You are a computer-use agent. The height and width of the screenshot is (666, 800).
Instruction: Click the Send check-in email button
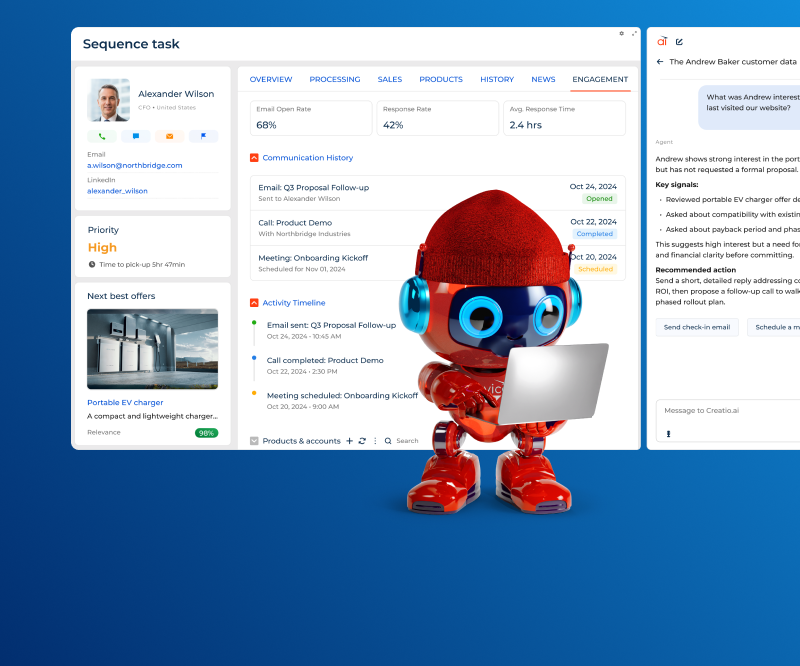697,327
